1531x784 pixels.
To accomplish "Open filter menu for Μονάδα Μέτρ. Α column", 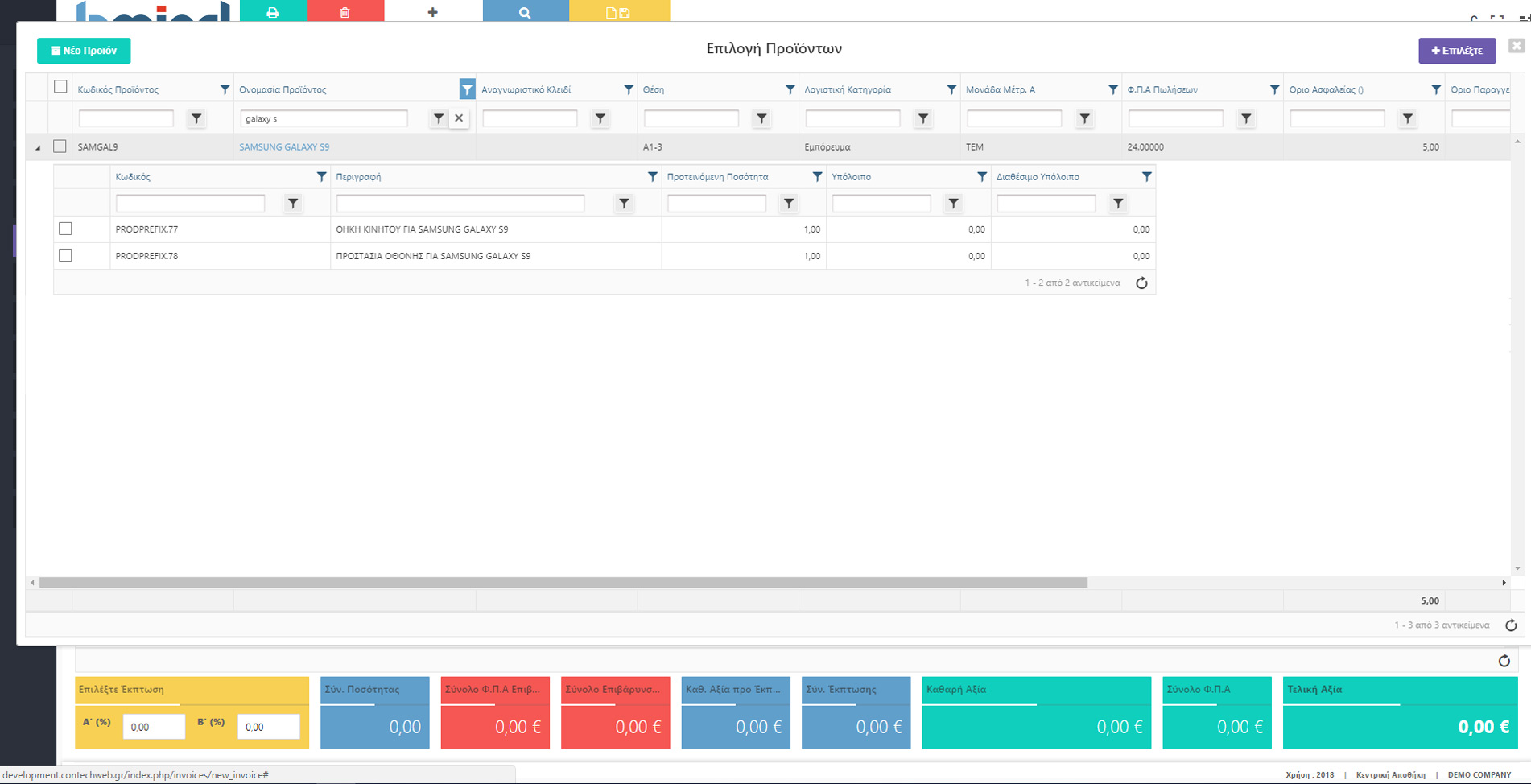I will click(1113, 89).
